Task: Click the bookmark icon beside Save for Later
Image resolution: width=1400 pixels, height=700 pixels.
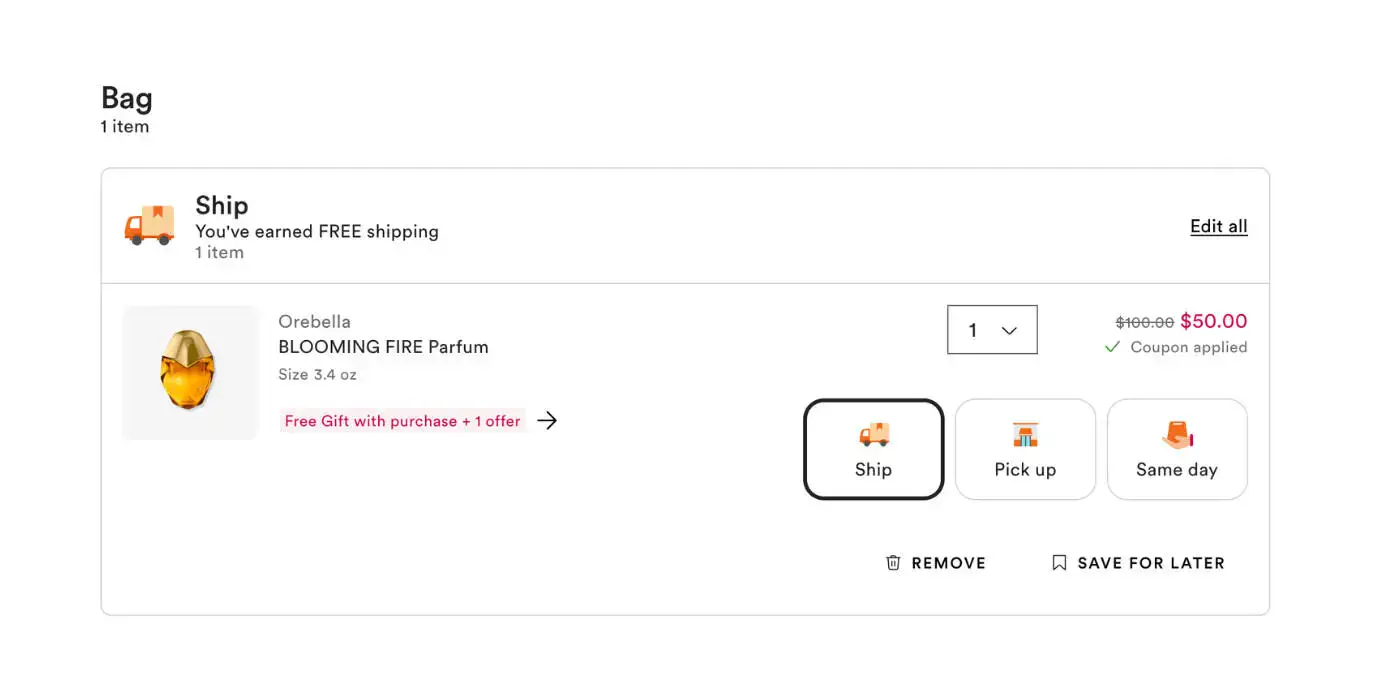Action: [x=1059, y=563]
